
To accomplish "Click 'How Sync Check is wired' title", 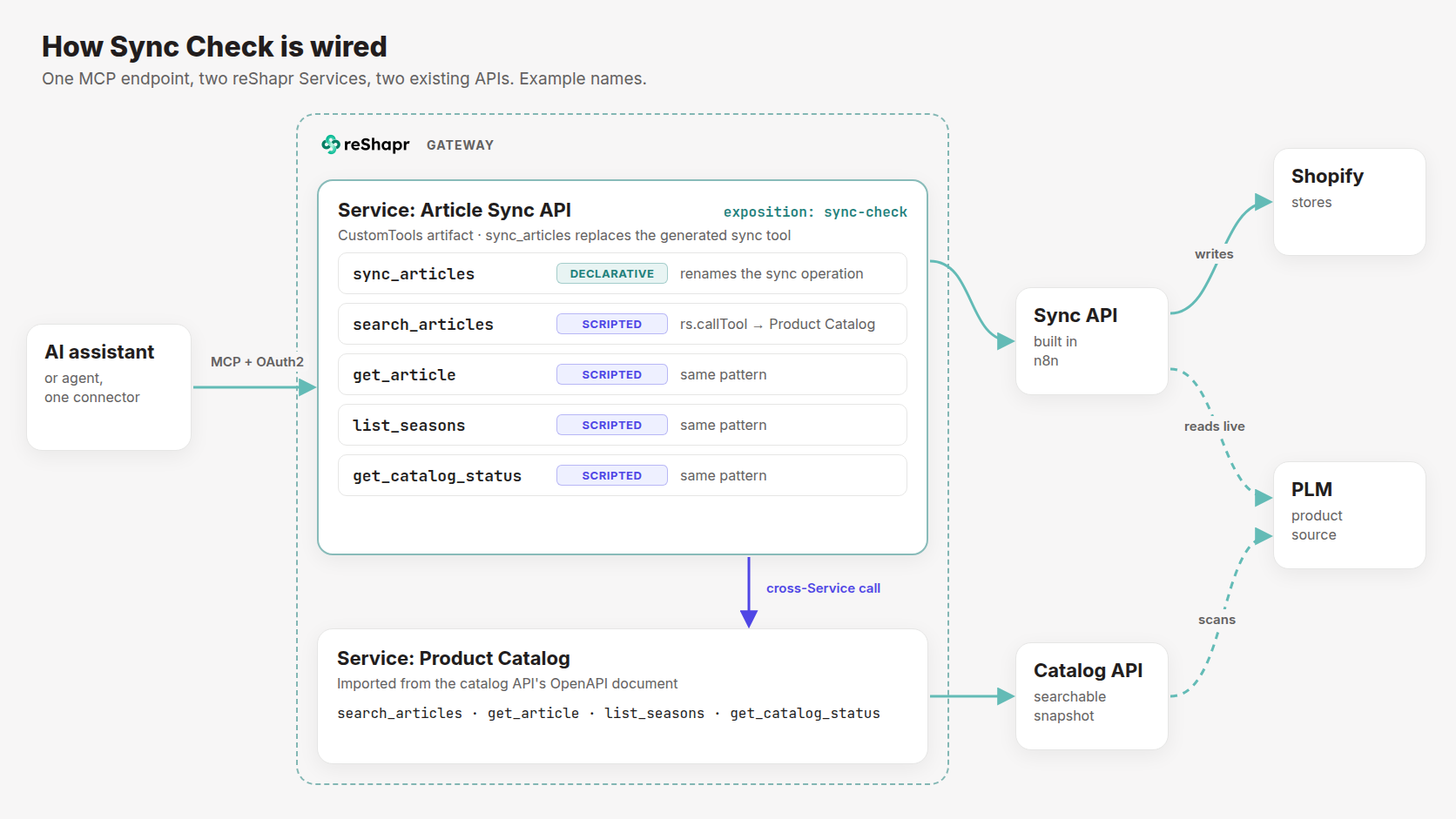I will click(x=214, y=46).
